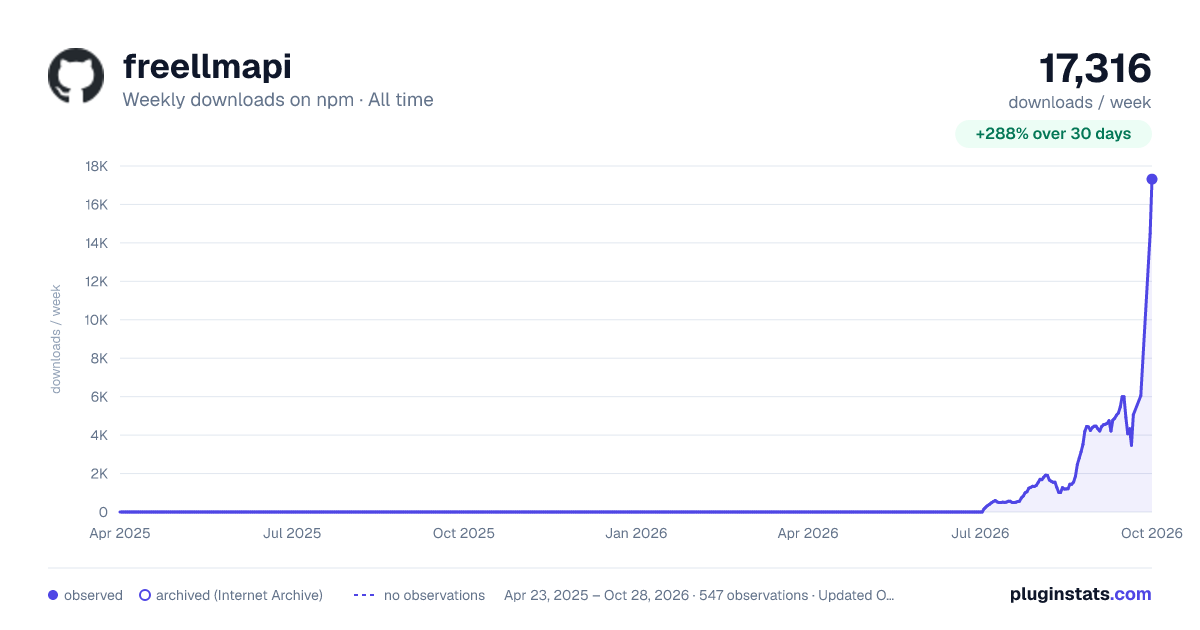Click the 'downloads / week' label under the count

coord(1080,102)
